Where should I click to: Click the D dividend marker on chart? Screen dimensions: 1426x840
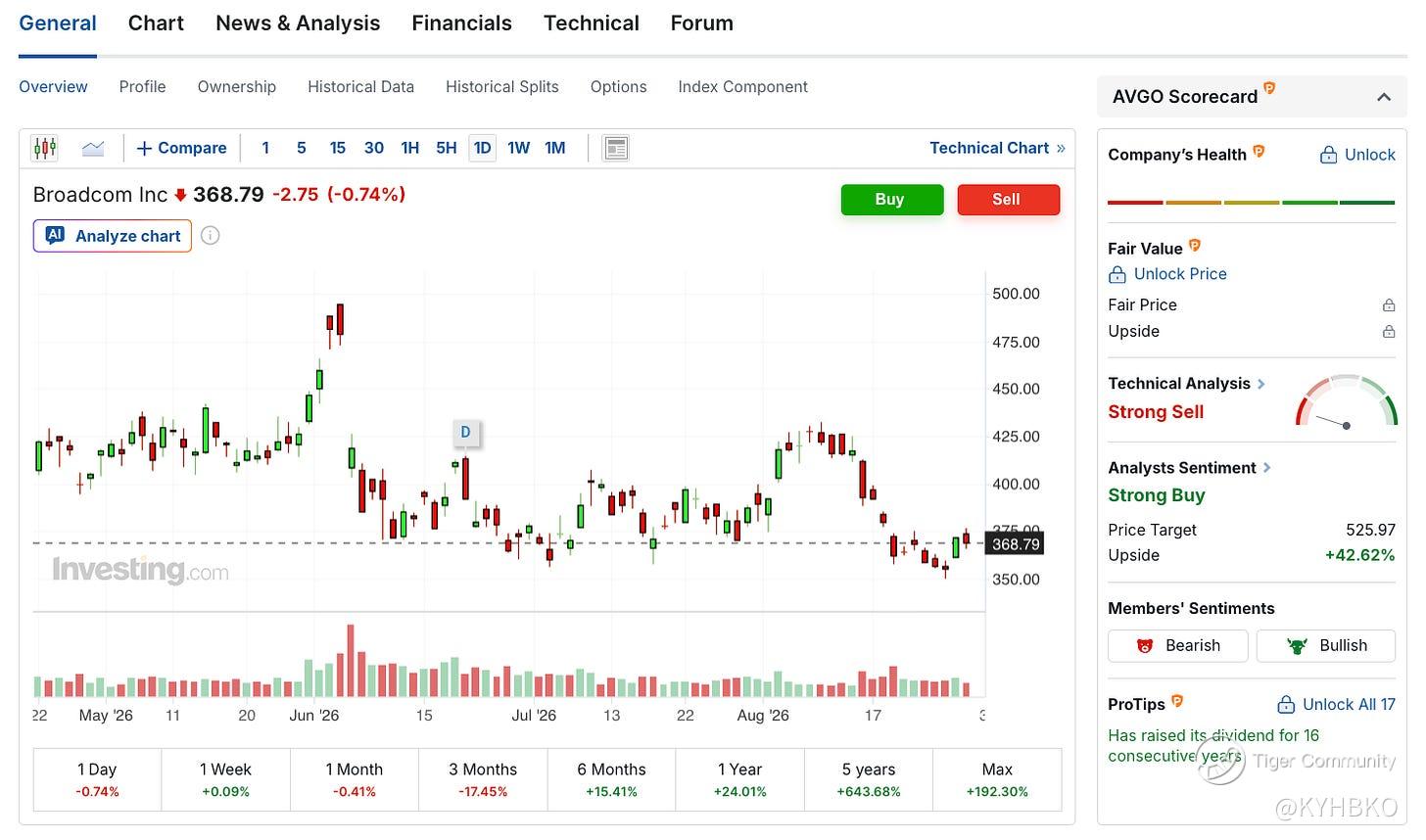coord(466,432)
